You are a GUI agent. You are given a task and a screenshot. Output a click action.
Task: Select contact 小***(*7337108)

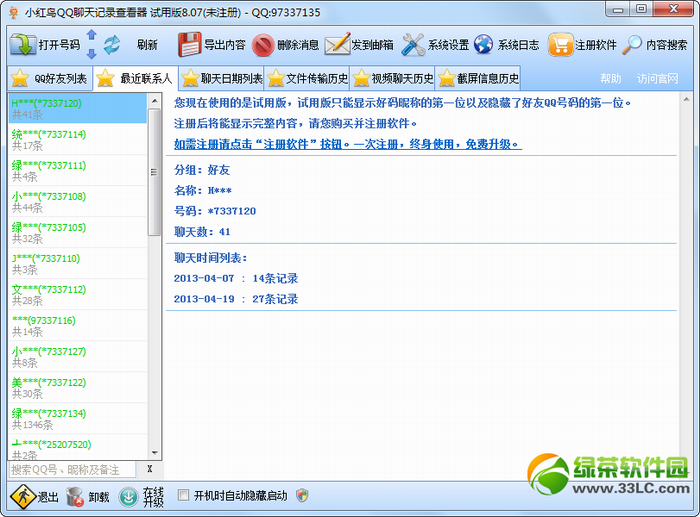point(78,202)
